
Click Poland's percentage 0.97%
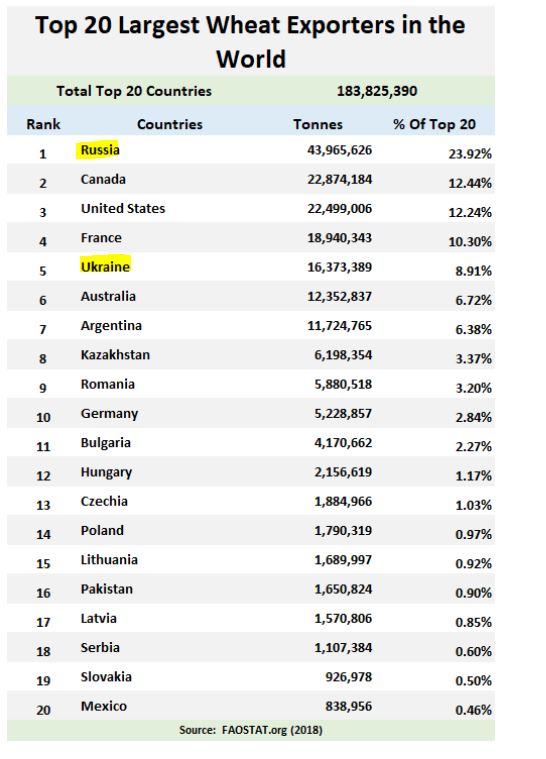coord(473,534)
